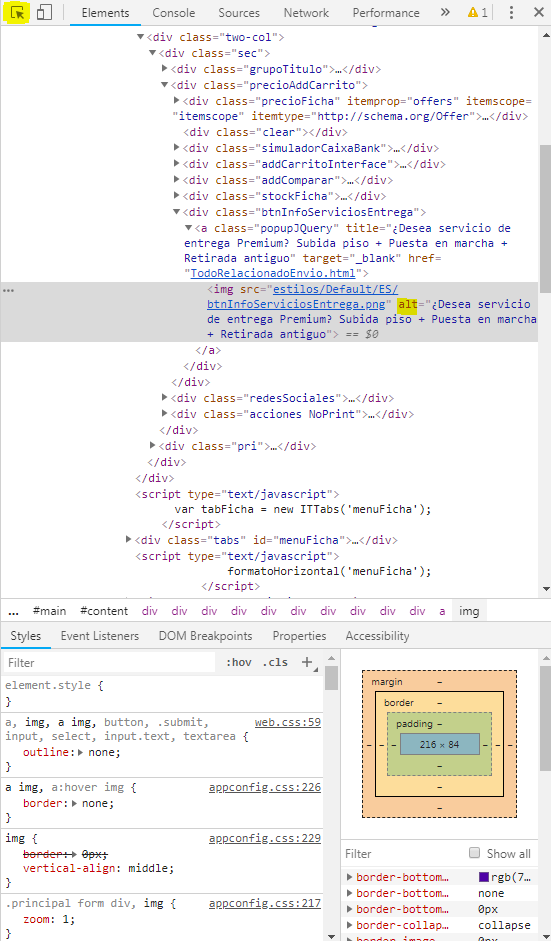The width and height of the screenshot is (551, 941).
Task: Click the yellow warning counter icon
Action: [478, 13]
